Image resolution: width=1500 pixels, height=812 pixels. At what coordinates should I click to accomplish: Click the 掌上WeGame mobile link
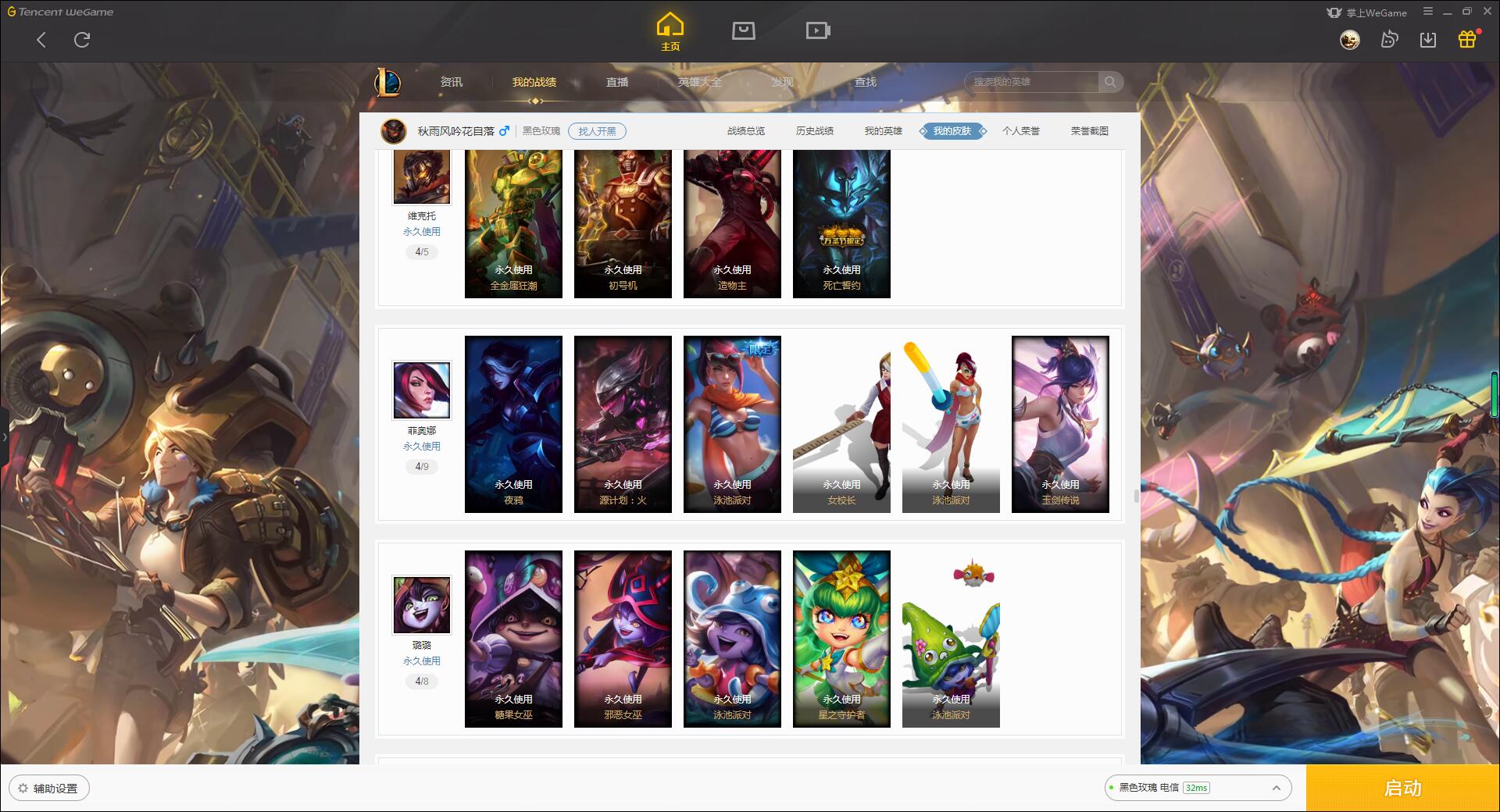coord(1367,12)
